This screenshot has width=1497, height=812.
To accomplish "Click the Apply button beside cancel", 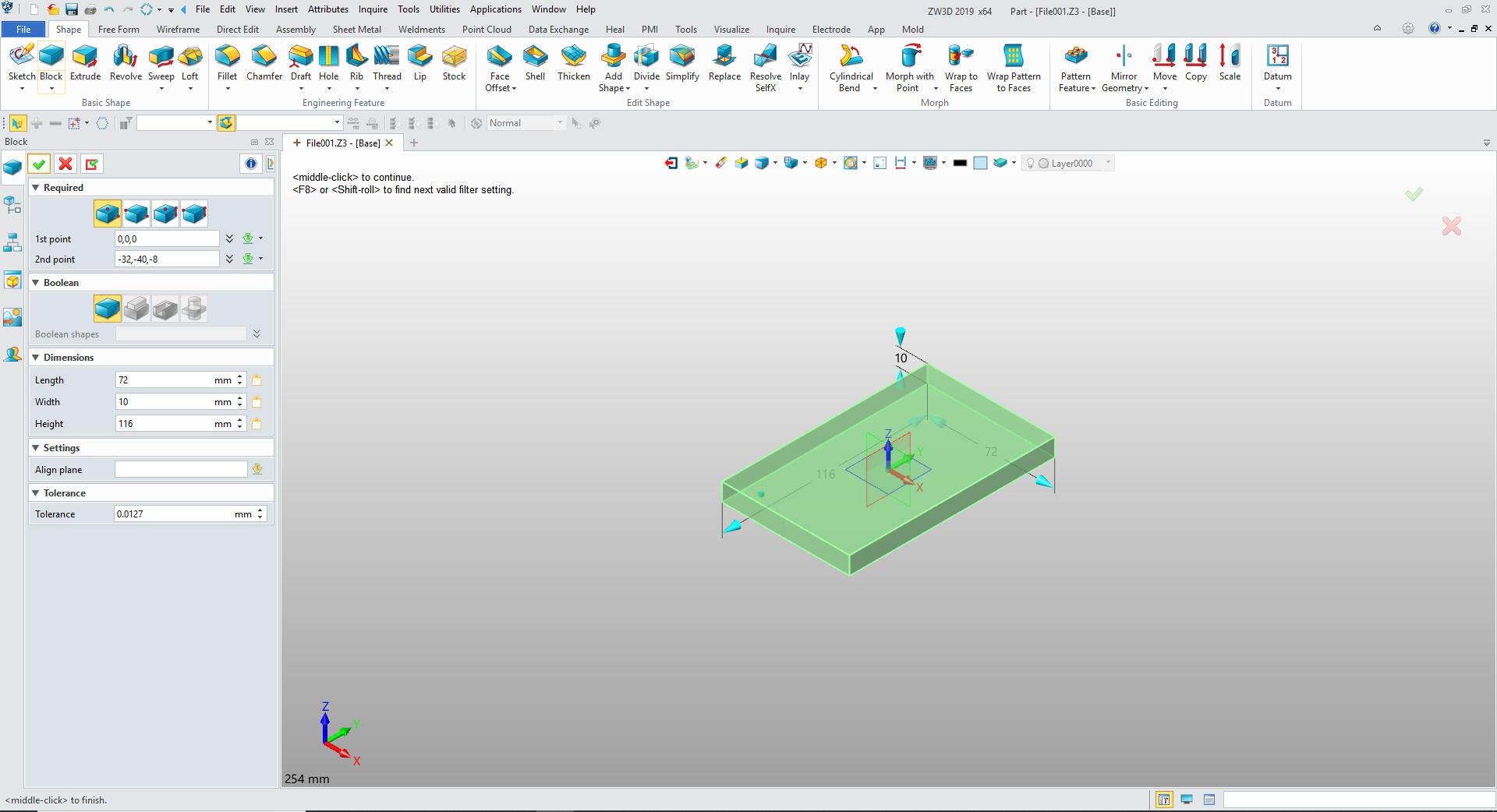I will coord(92,164).
